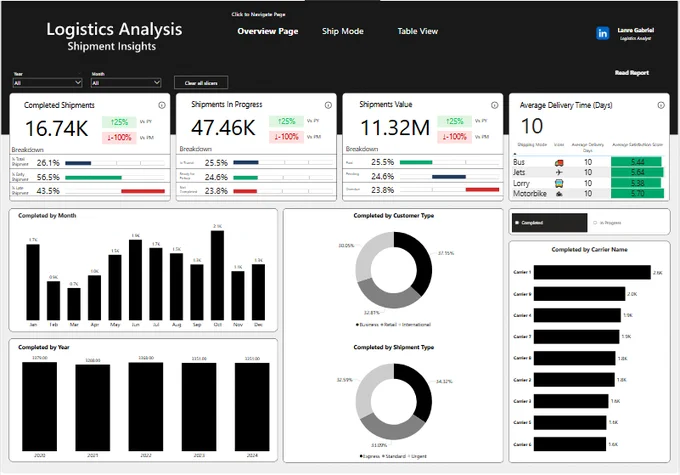The width and height of the screenshot is (680, 475).
Task: Switch to the Table View page
Action: (418, 31)
